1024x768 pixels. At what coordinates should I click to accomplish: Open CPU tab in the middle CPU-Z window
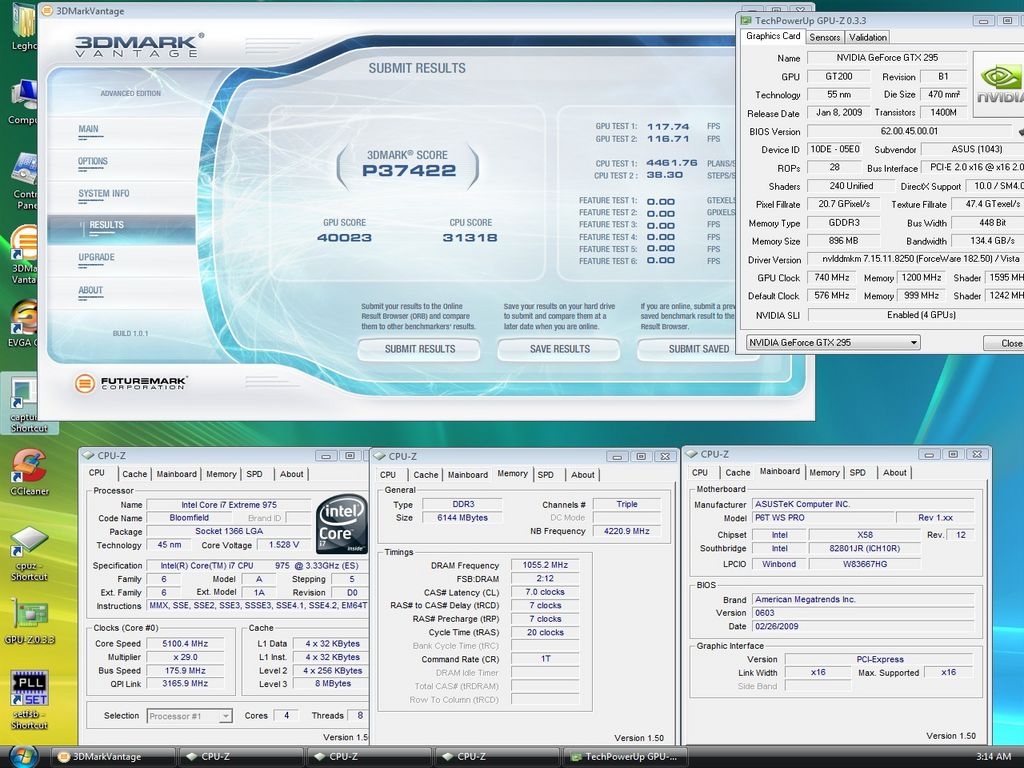[388, 475]
